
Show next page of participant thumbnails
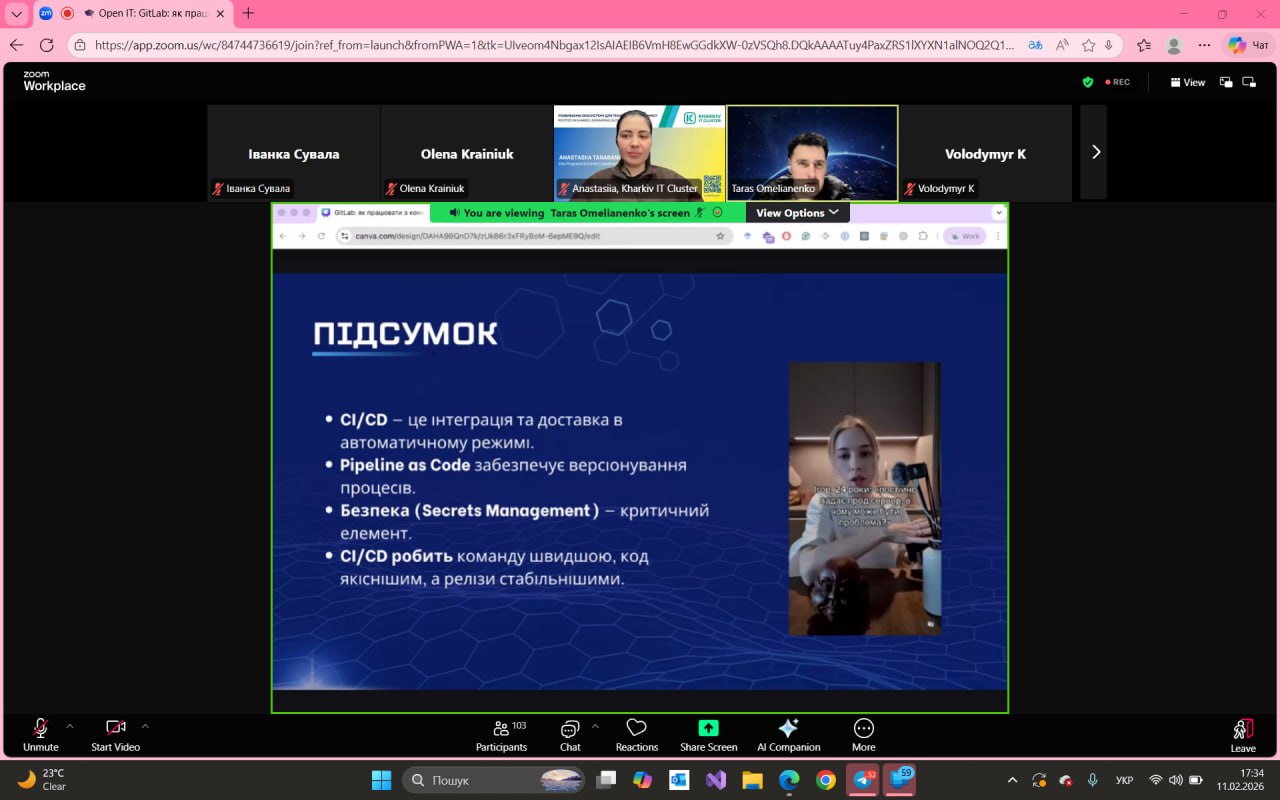pyautogui.click(x=1095, y=152)
